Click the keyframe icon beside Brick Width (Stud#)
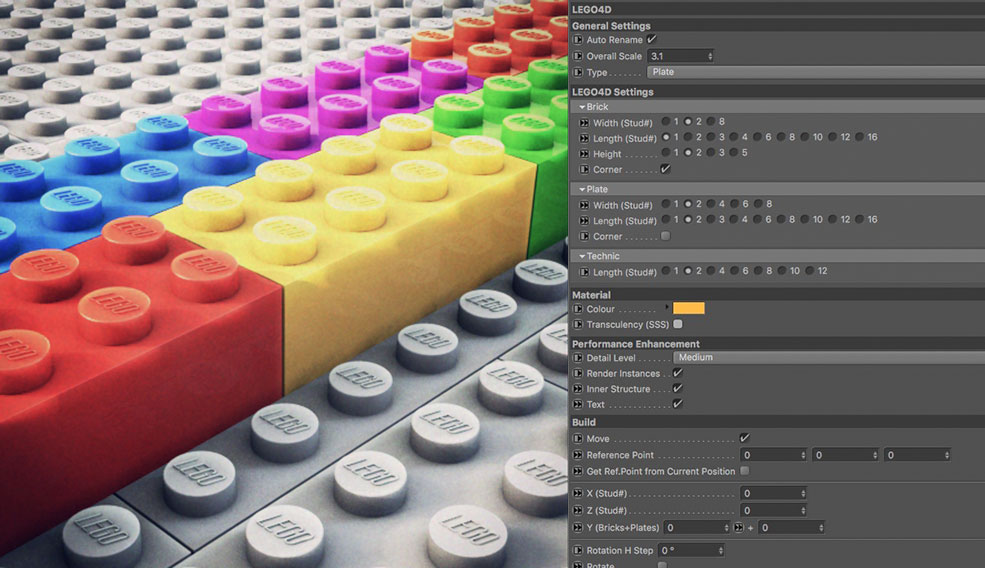 point(584,123)
